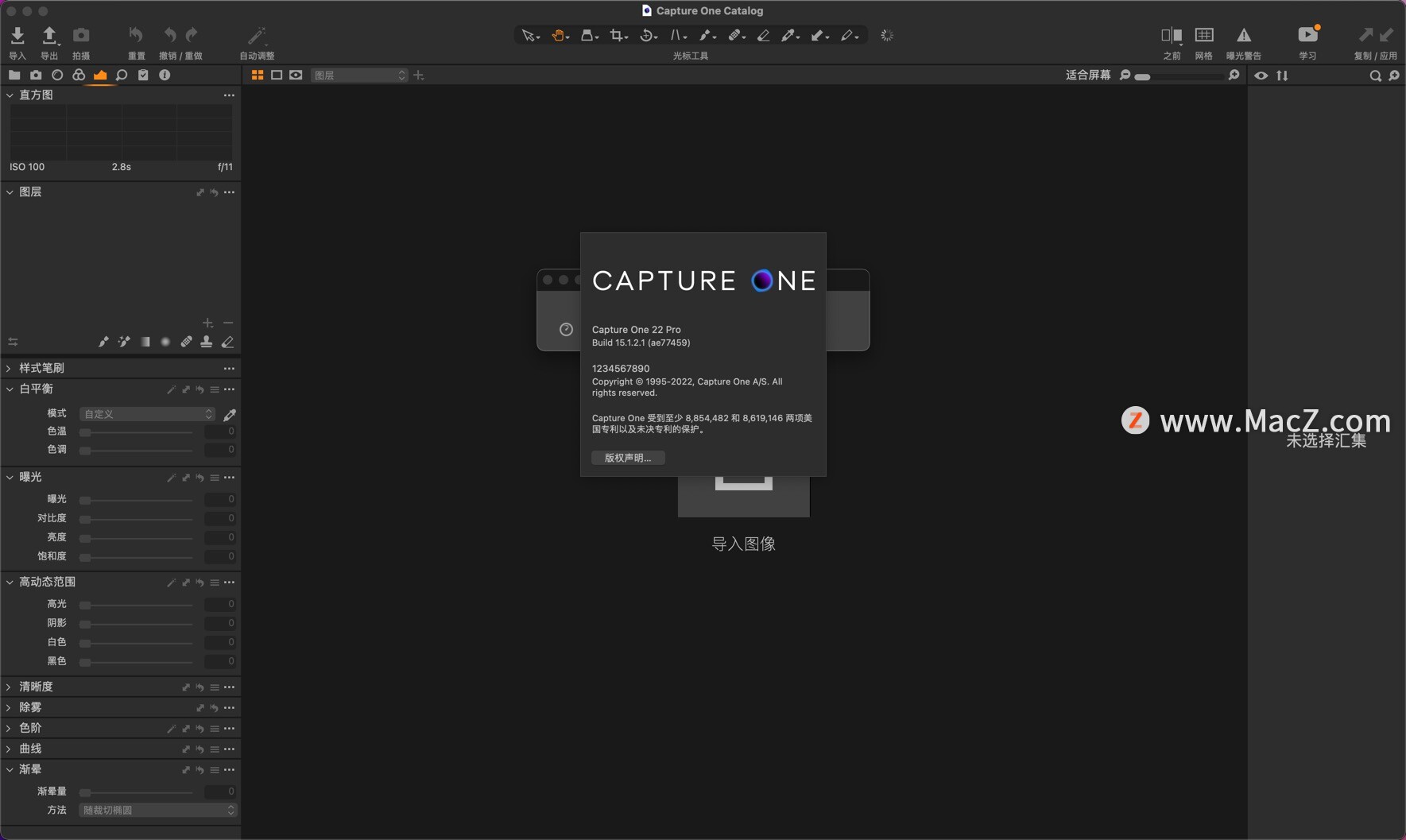Viewport: 1406px width, 840px height.
Task: Click the add layer plus button in 图层 panel
Action: click(x=207, y=323)
